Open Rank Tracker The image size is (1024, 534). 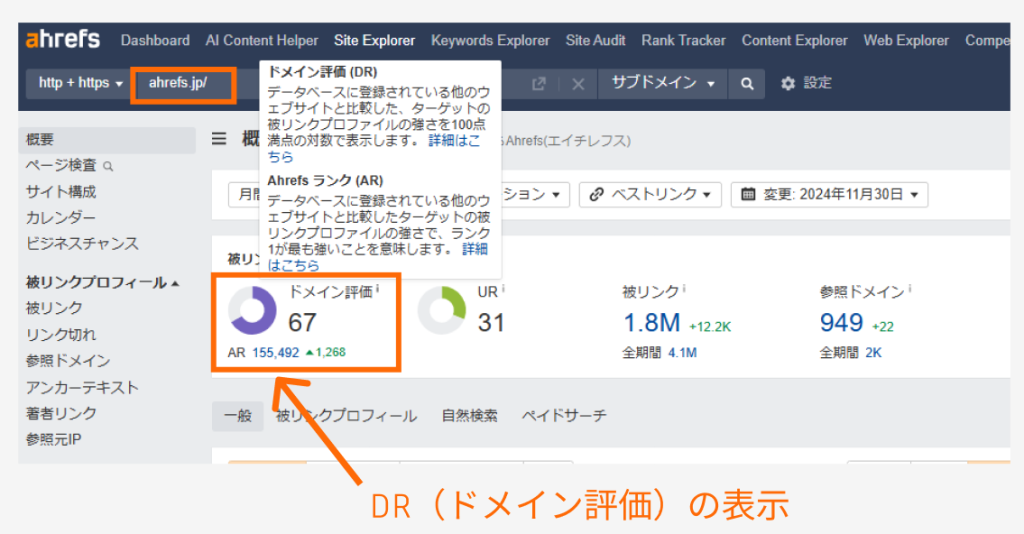683,40
